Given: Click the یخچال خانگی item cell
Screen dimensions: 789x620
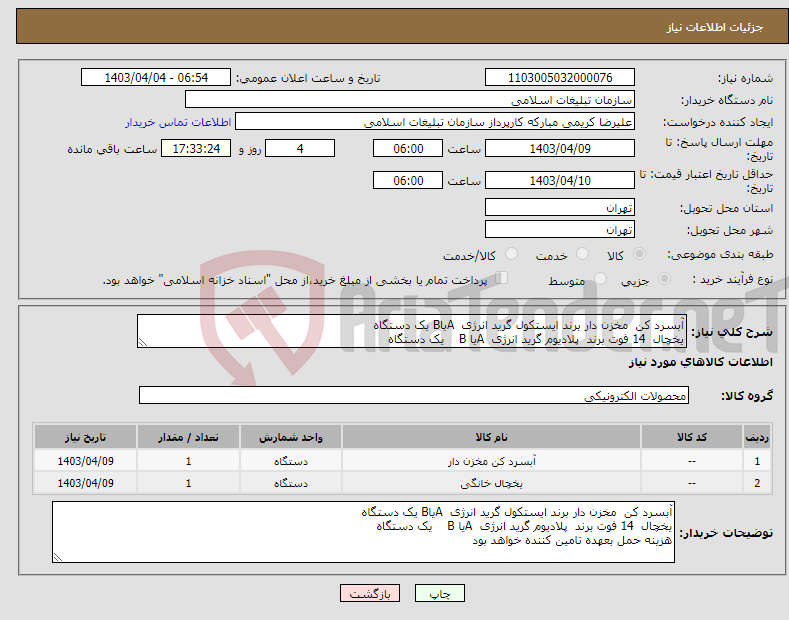Looking at the screenshot, I should [x=491, y=483].
